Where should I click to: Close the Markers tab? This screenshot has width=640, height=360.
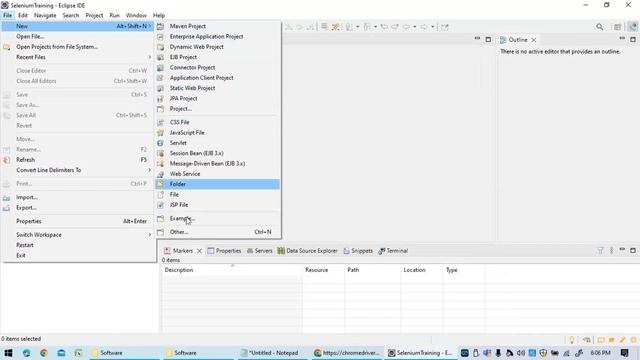[199, 251]
